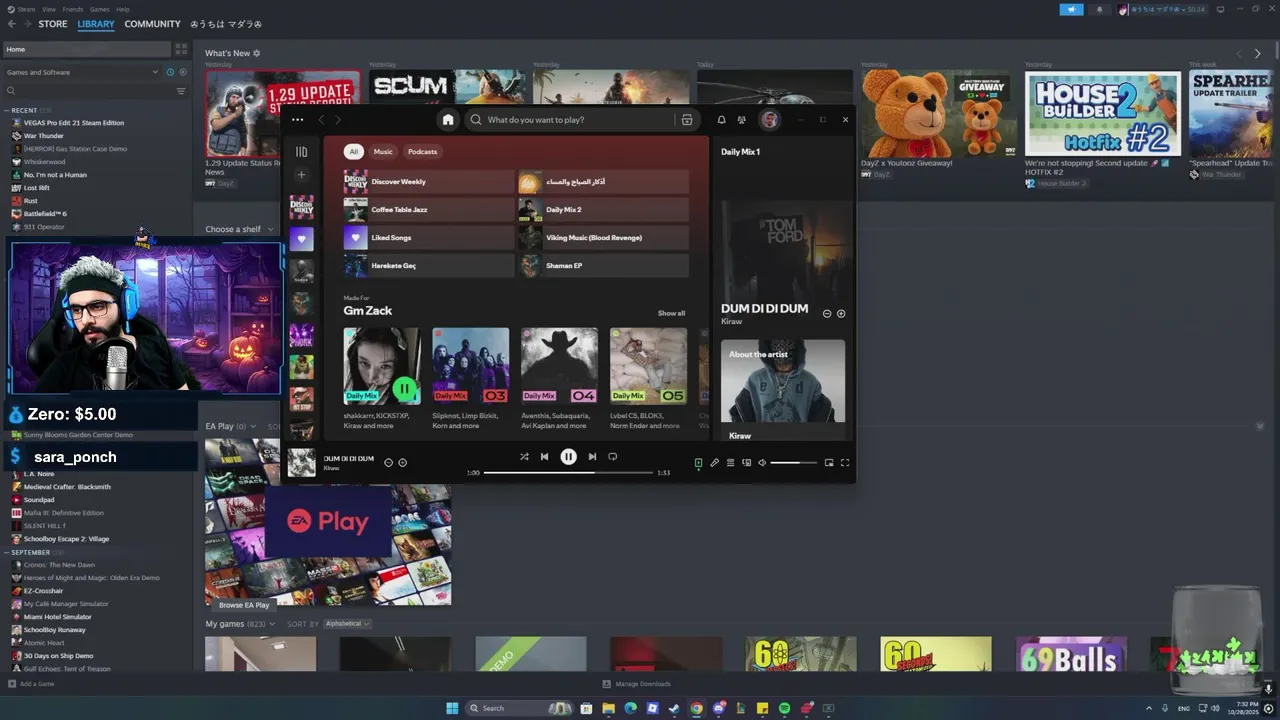Expand EA Play shelf dropdown
The image size is (1280, 720).
point(253,426)
